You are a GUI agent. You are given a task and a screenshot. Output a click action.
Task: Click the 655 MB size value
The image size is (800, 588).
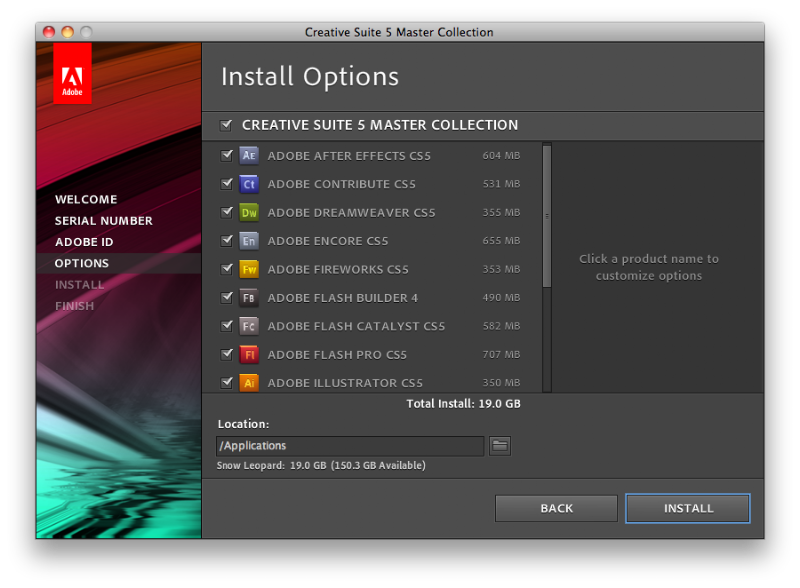tap(501, 240)
